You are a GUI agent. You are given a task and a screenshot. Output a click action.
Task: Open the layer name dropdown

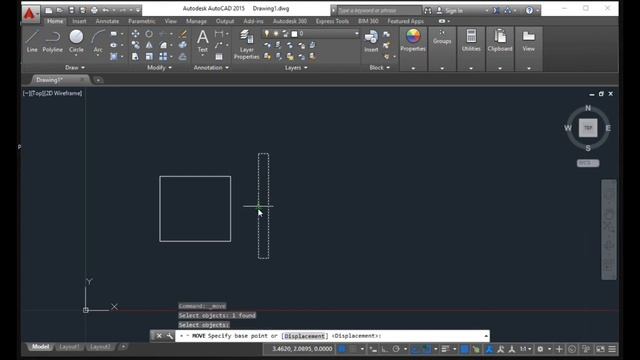coord(356,33)
